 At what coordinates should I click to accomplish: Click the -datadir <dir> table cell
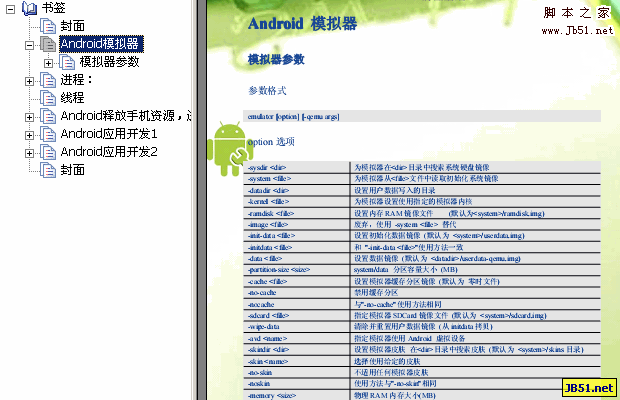tap(297, 191)
